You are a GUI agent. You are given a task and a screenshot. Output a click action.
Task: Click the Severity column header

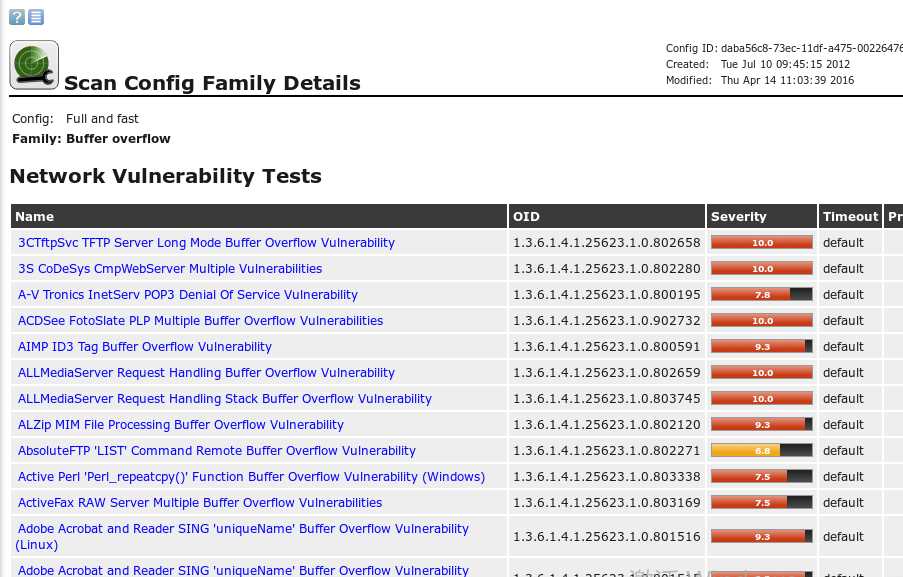(x=738, y=217)
